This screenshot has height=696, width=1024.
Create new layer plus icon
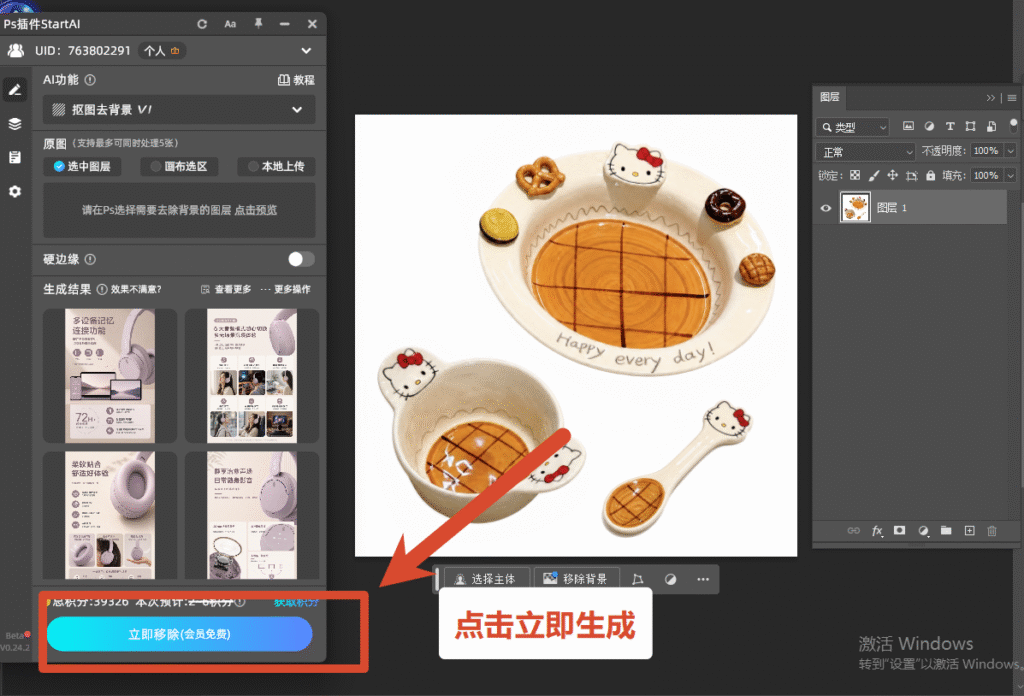(969, 531)
